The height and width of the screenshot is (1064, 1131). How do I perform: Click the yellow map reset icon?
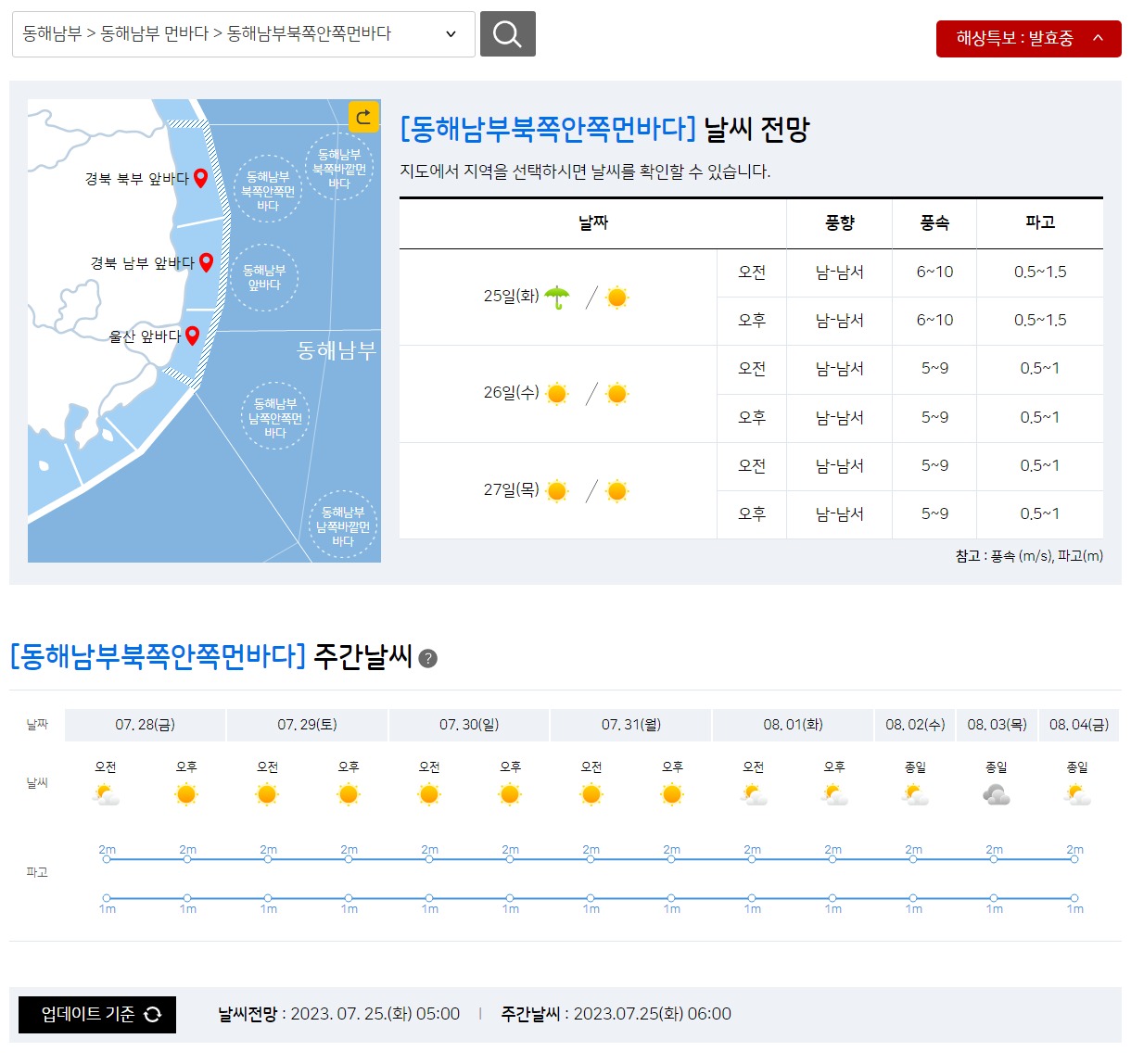363,117
